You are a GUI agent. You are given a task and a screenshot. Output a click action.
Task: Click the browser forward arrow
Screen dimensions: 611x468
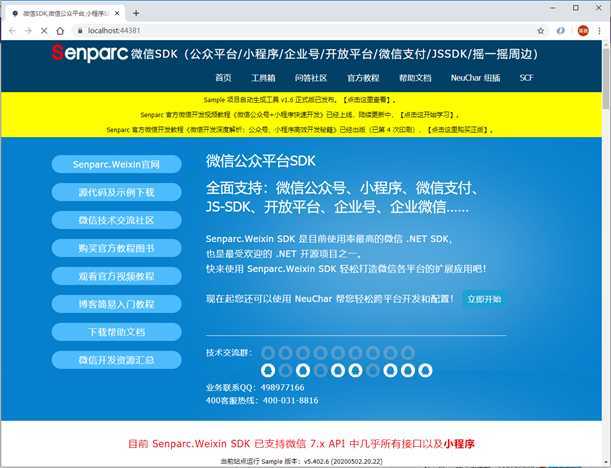point(28,31)
